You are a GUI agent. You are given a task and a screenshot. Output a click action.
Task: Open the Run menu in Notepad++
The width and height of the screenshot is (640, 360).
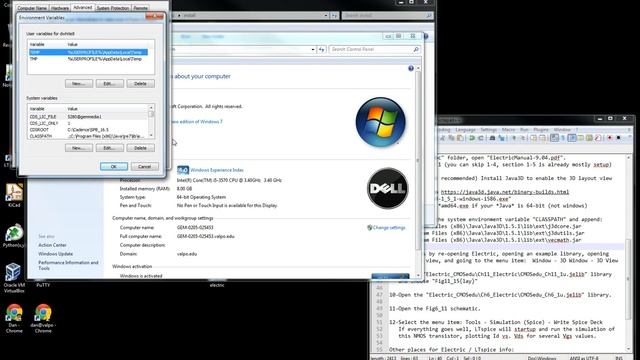click(x=524, y=130)
